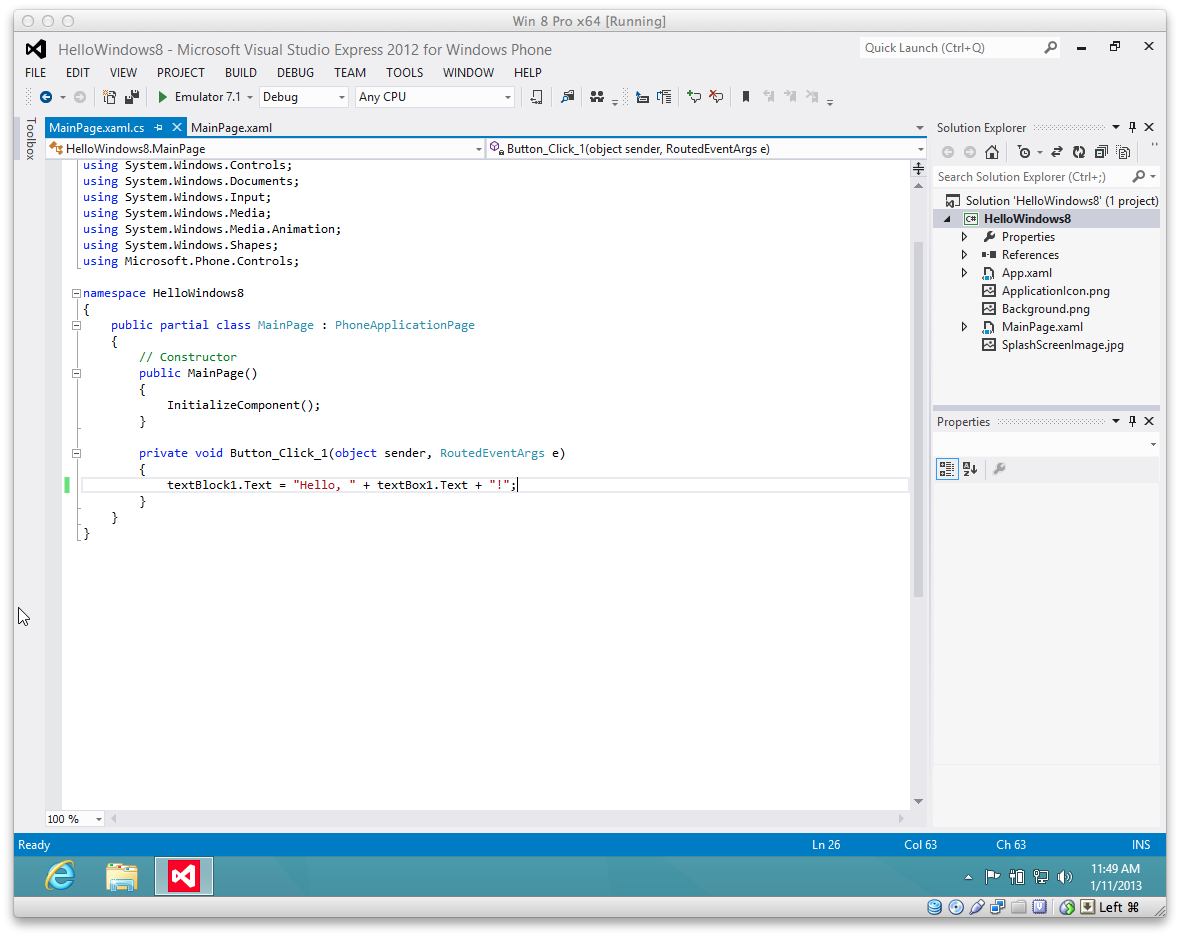The height and width of the screenshot is (937, 1180).
Task: Open the volume control in the system tray
Action: tap(1065, 877)
